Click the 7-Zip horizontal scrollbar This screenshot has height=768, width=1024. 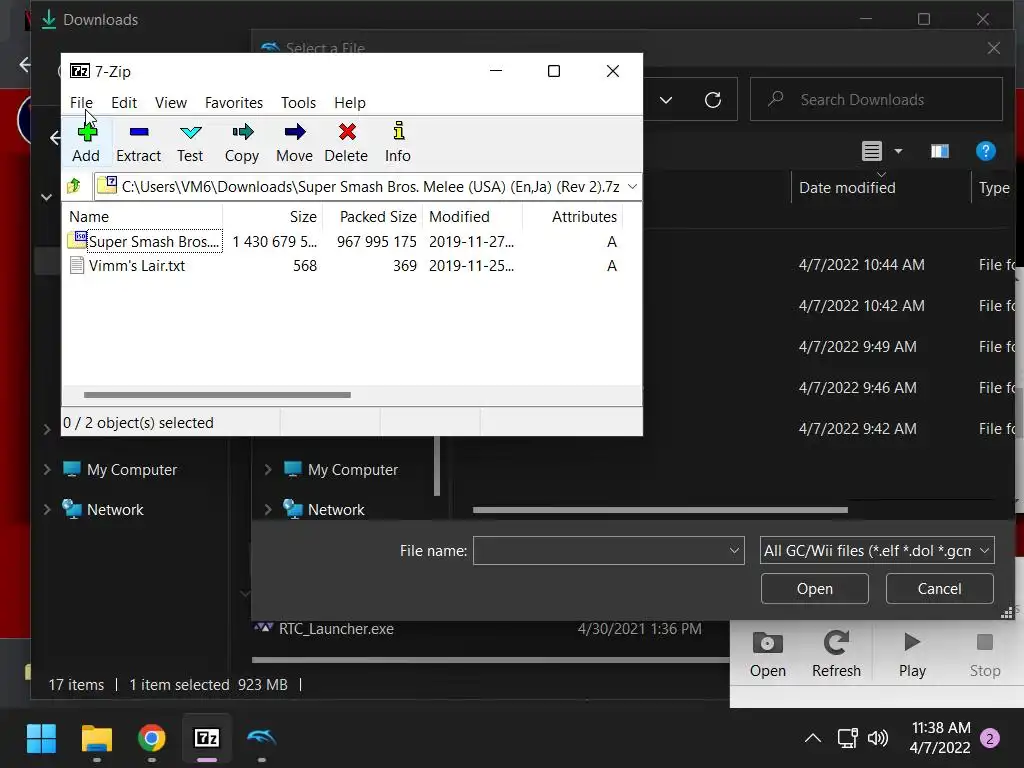coord(217,394)
